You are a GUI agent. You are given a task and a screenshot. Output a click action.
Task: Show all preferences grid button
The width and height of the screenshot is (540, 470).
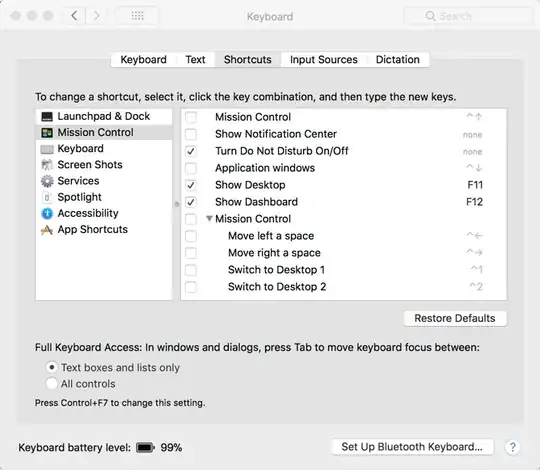(137, 15)
